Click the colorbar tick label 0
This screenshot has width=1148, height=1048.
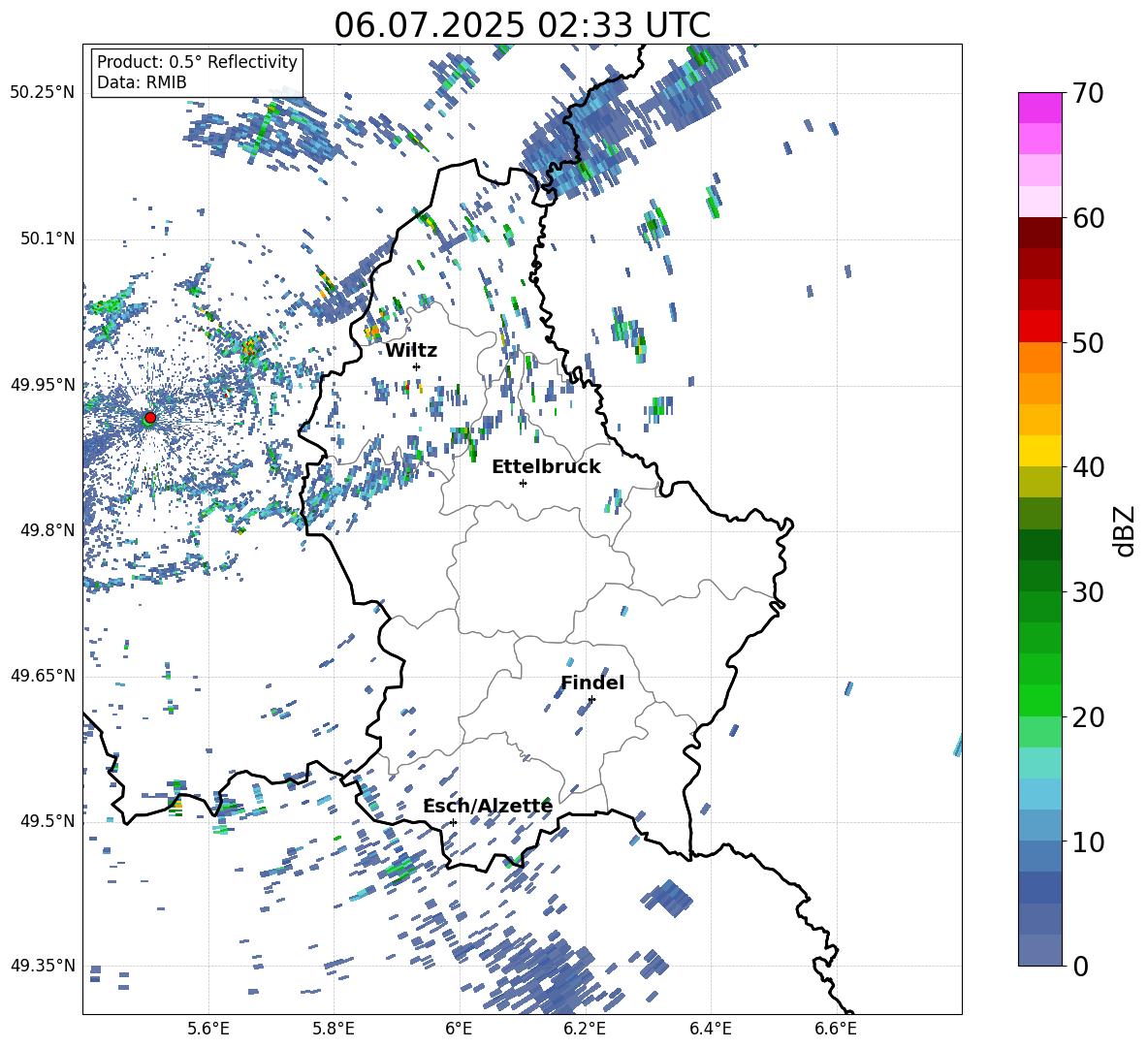(x=1080, y=967)
